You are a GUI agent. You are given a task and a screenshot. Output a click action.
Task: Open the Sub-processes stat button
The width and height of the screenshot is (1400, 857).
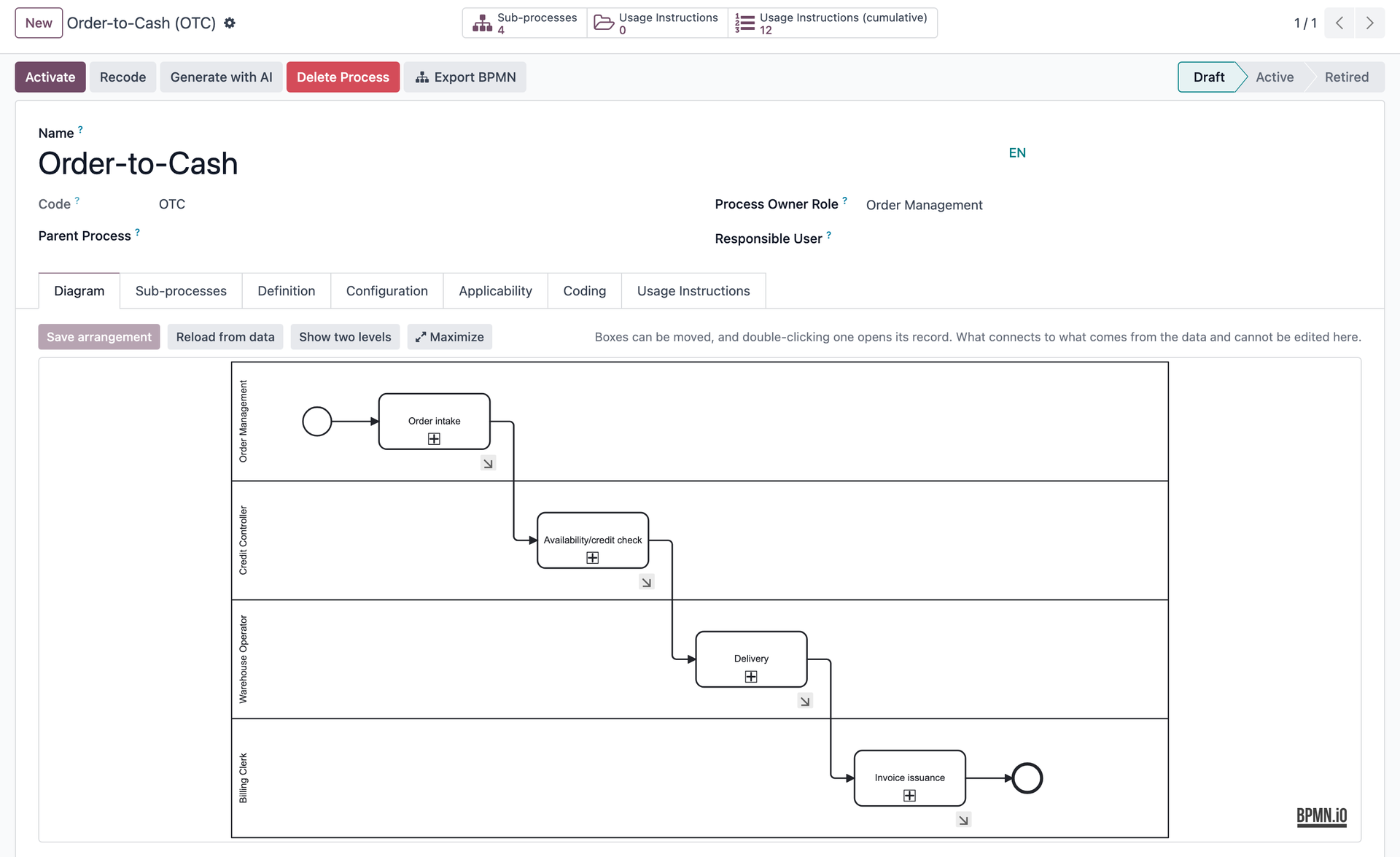pos(524,23)
